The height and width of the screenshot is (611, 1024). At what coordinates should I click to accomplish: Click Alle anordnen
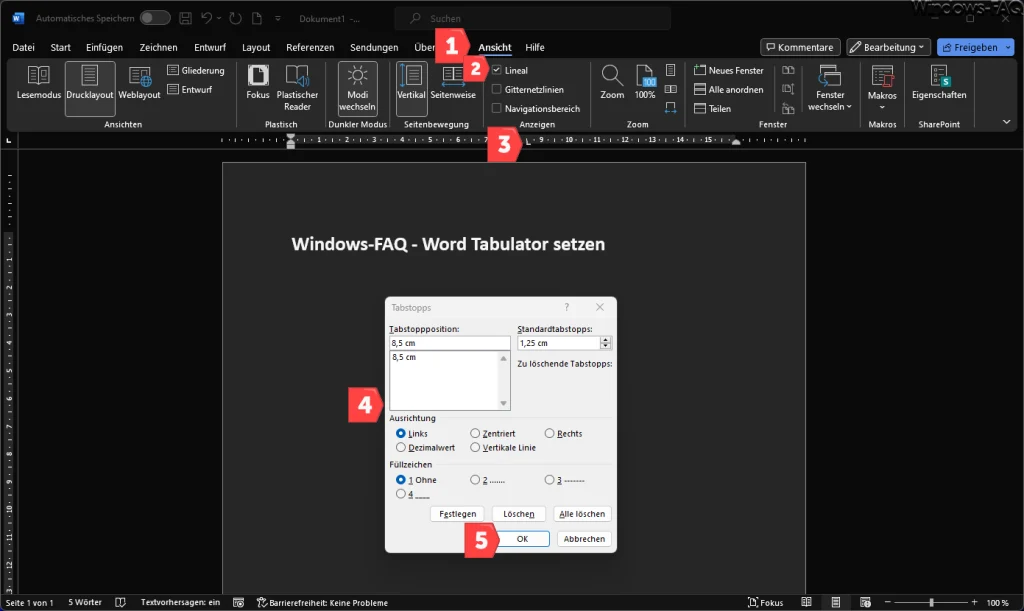[x=729, y=89]
